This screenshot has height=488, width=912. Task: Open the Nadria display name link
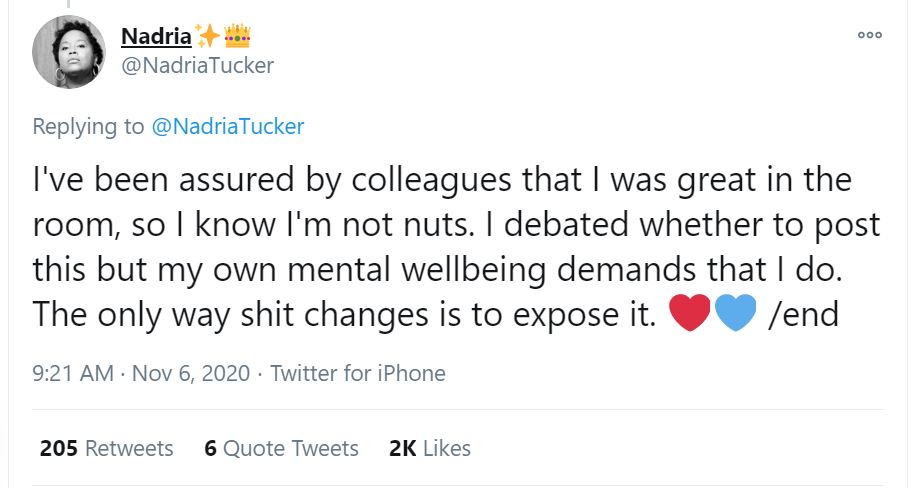click(155, 37)
